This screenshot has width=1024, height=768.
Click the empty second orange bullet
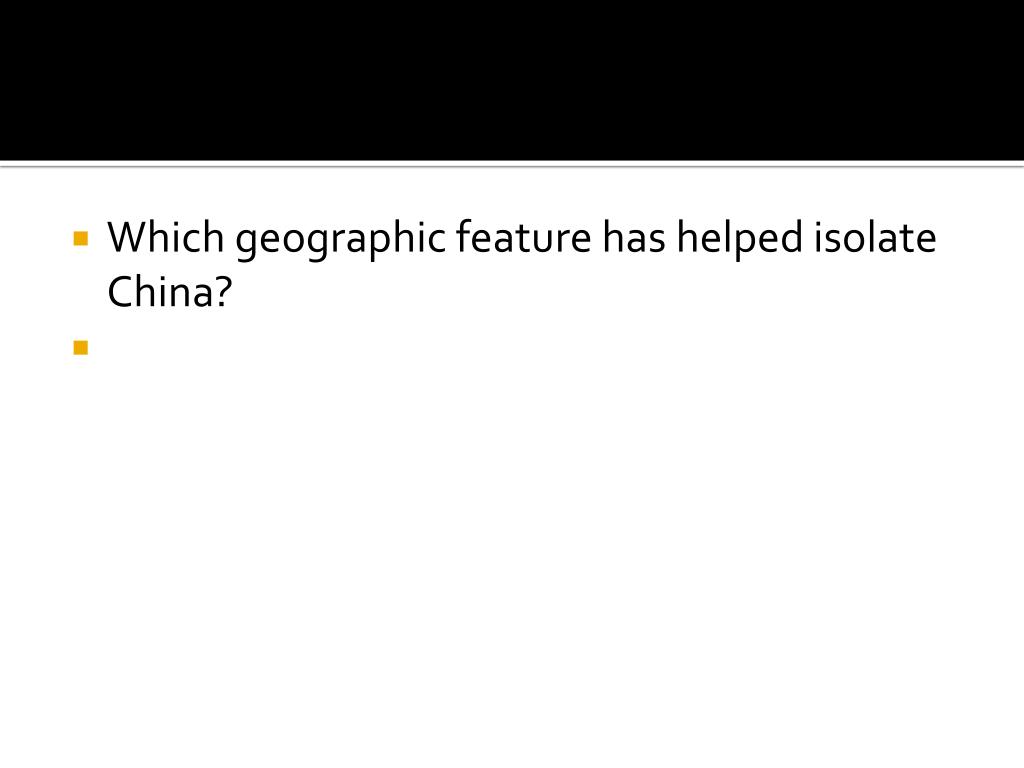point(80,347)
